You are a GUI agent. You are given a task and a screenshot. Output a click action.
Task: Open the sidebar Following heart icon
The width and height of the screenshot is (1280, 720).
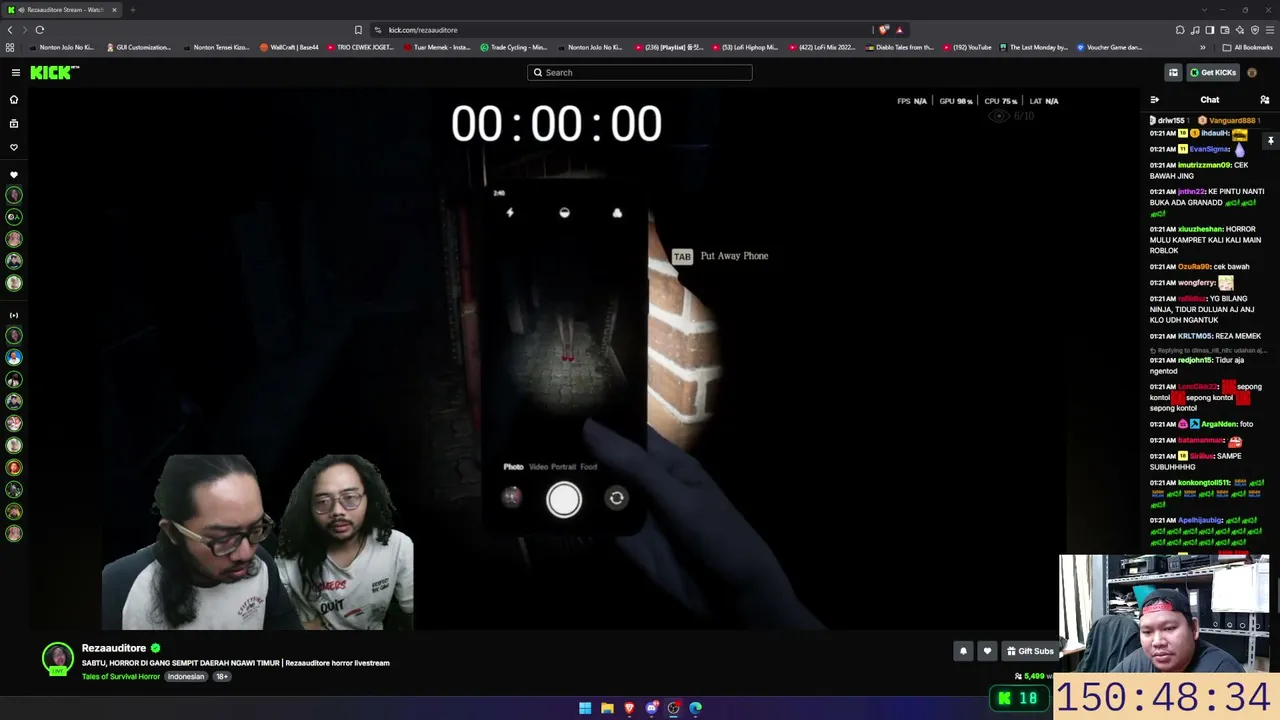click(x=14, y=147)
